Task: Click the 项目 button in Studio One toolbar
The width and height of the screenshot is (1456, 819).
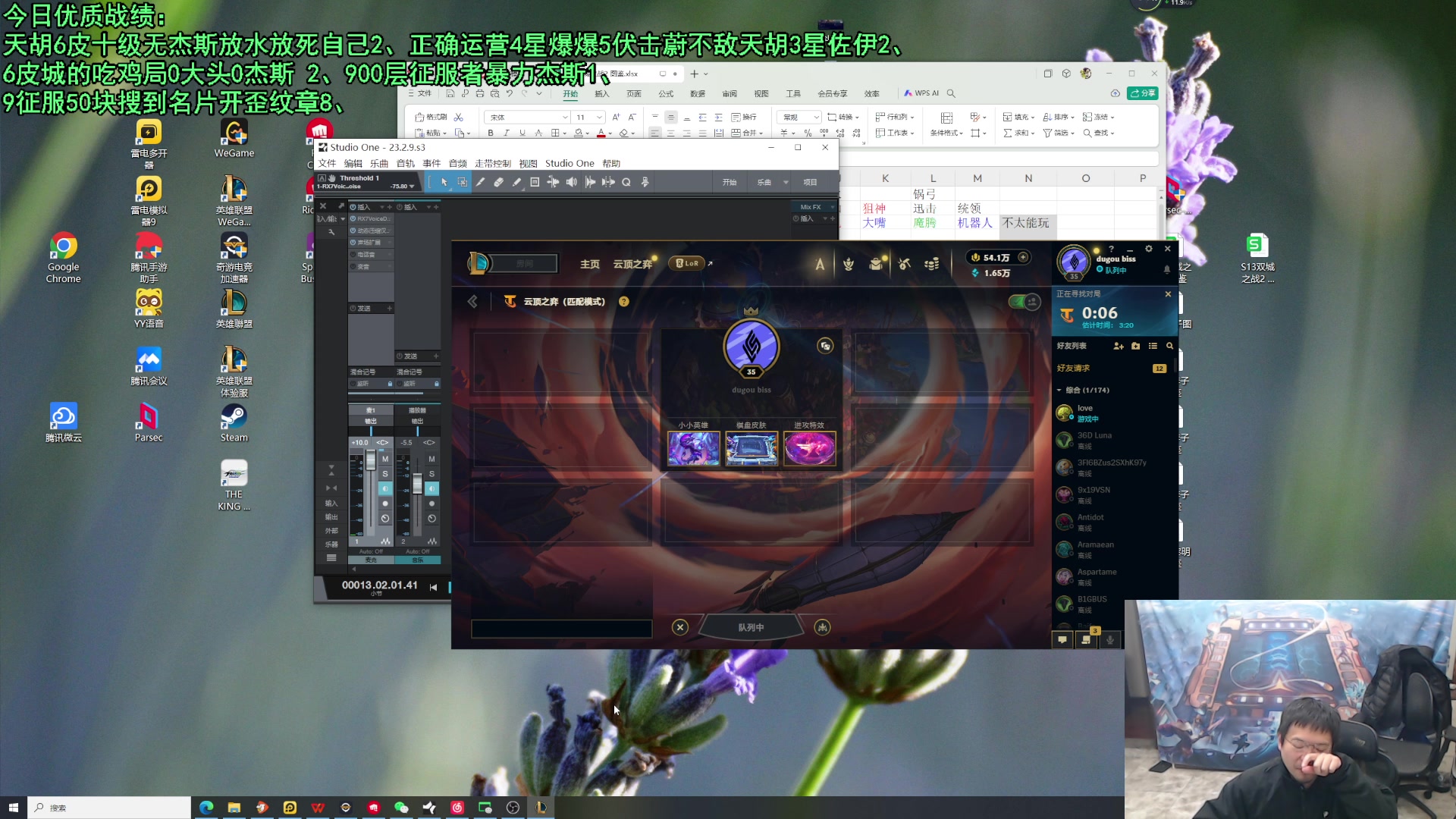Action: (811, 183)
